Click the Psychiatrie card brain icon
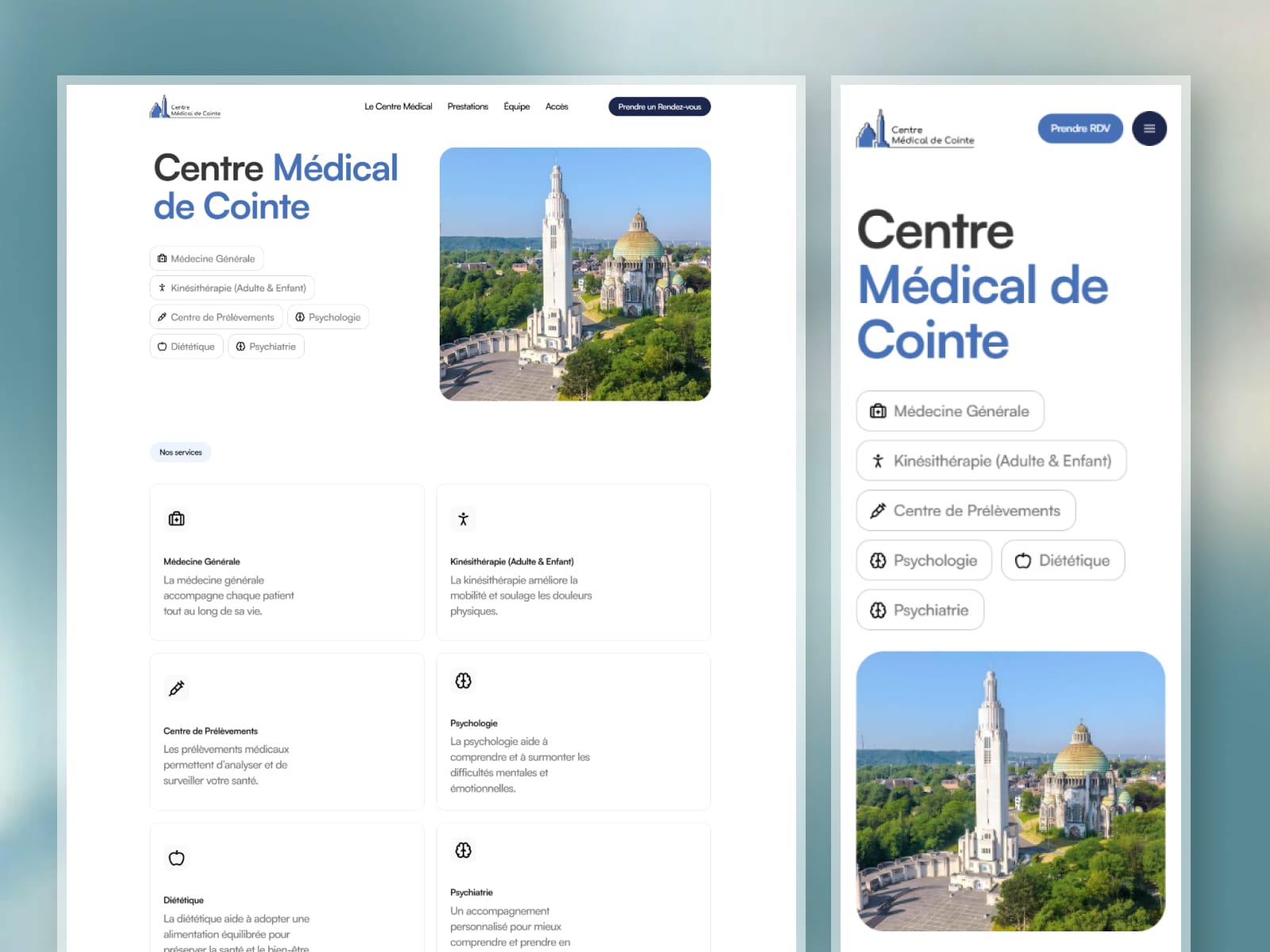 [464, 850]
